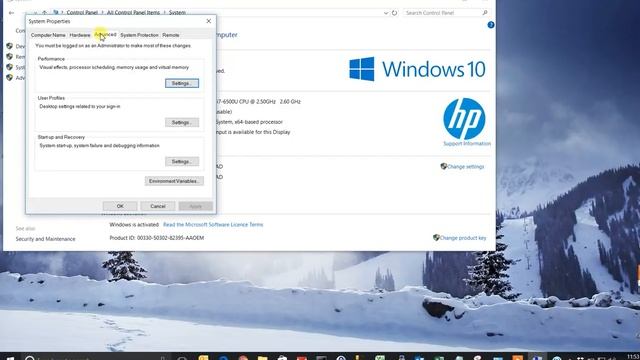640x360 pixels.
Task: Click the Performance group description text
Action: click(x=114, y=67)
